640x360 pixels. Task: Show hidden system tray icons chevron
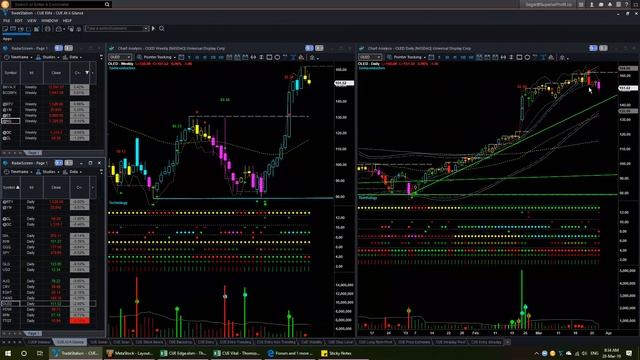tap(536, 353)
